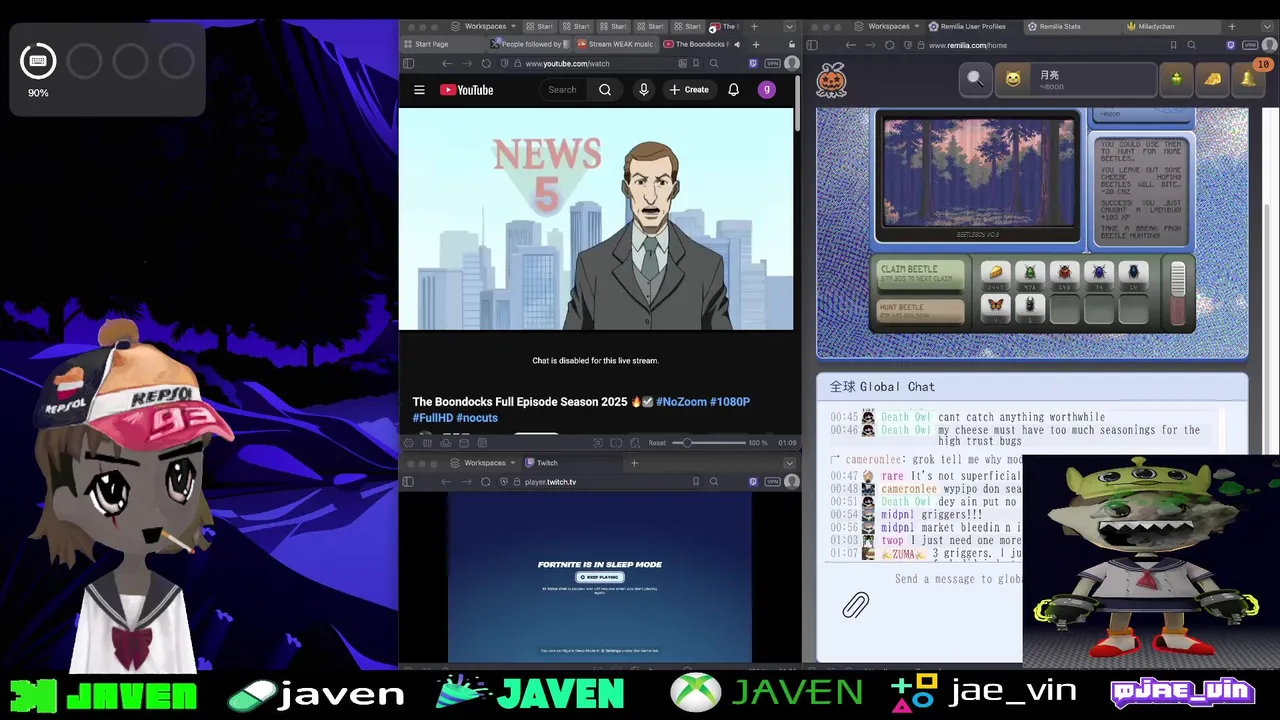Switch to the Stream WEAK music tab
The image size is (1280, 720).
616,44
